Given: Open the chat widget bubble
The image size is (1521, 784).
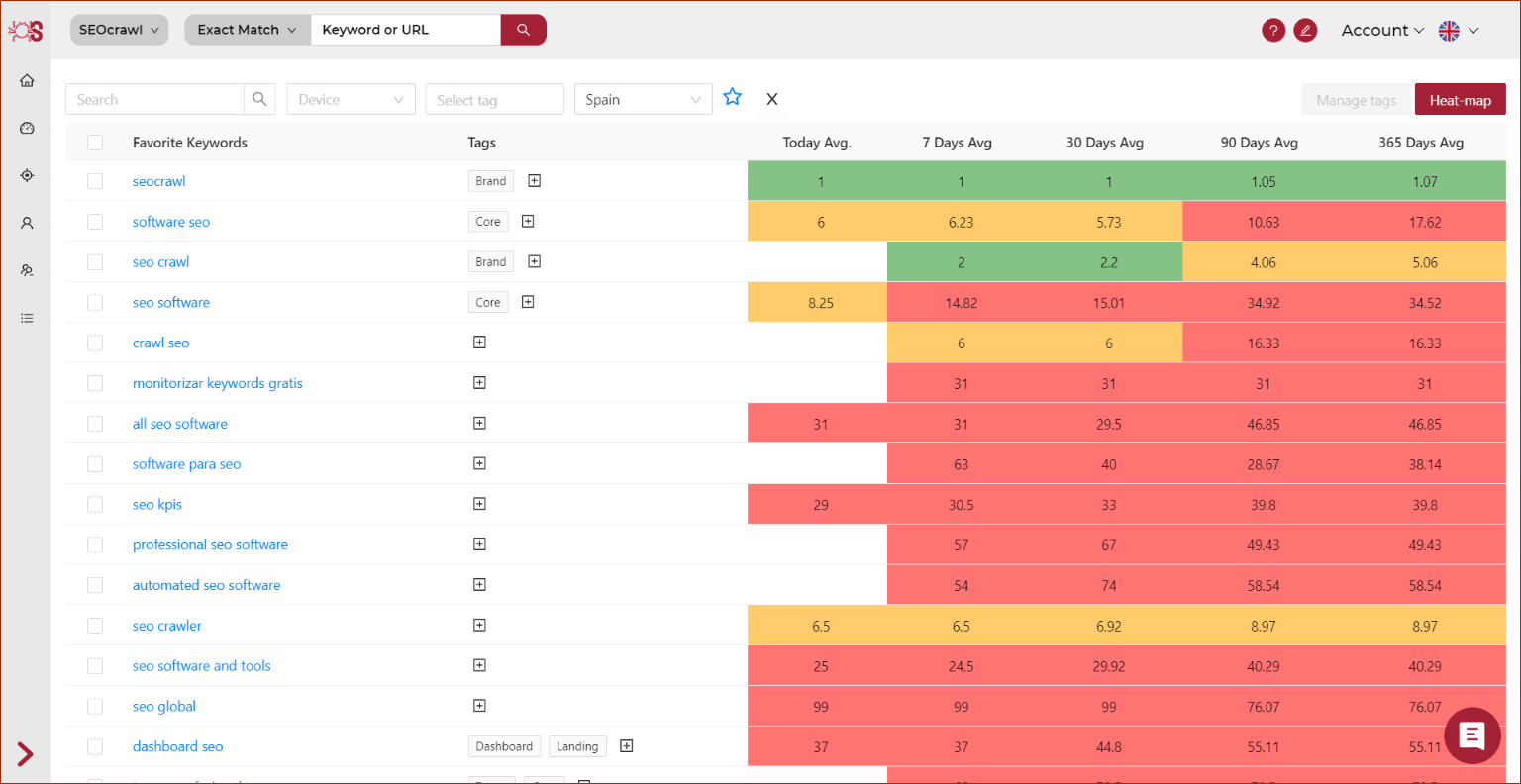Looking at the screenshot, I should 1471,735.
